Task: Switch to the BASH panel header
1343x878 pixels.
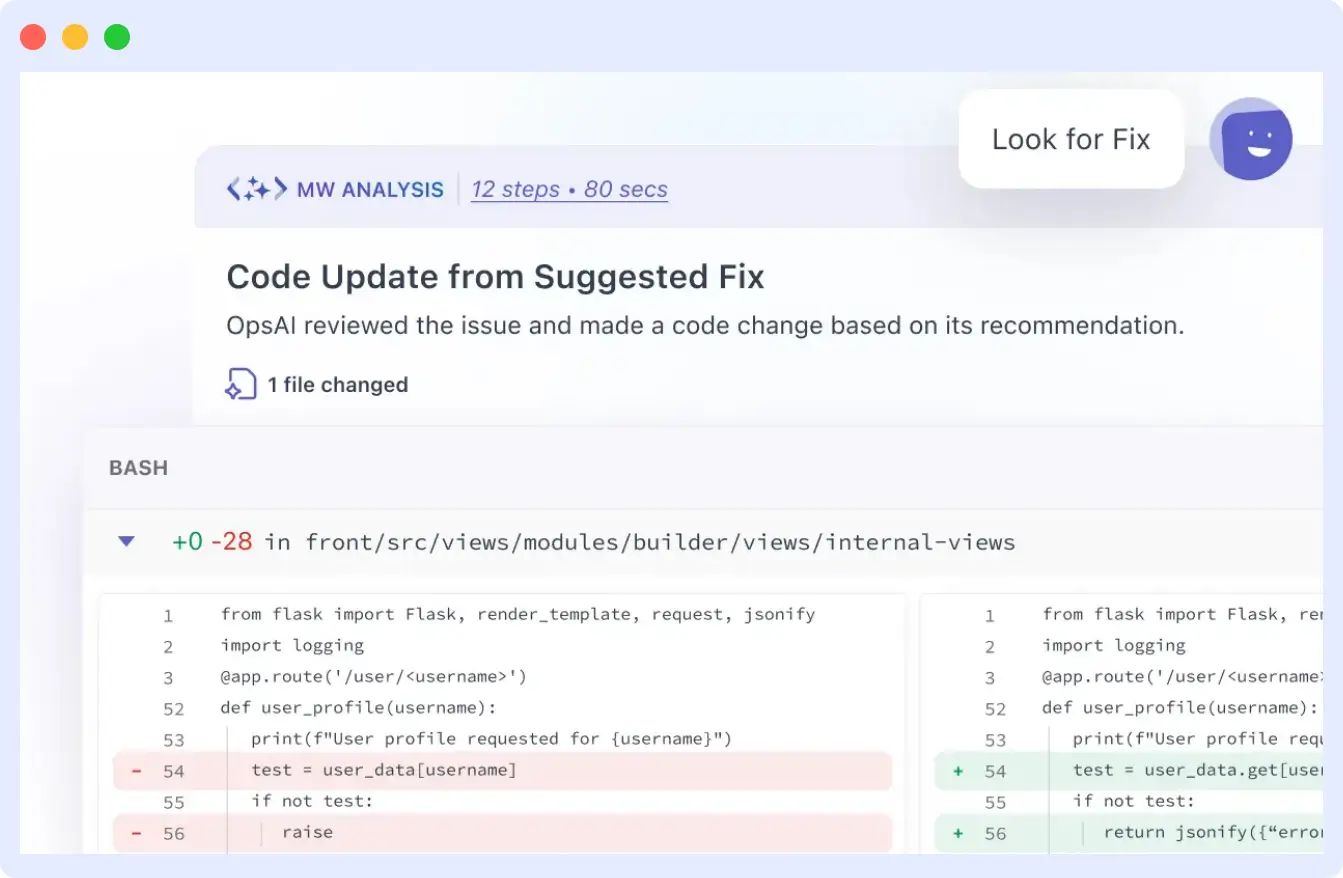Action: coord(138,468)
